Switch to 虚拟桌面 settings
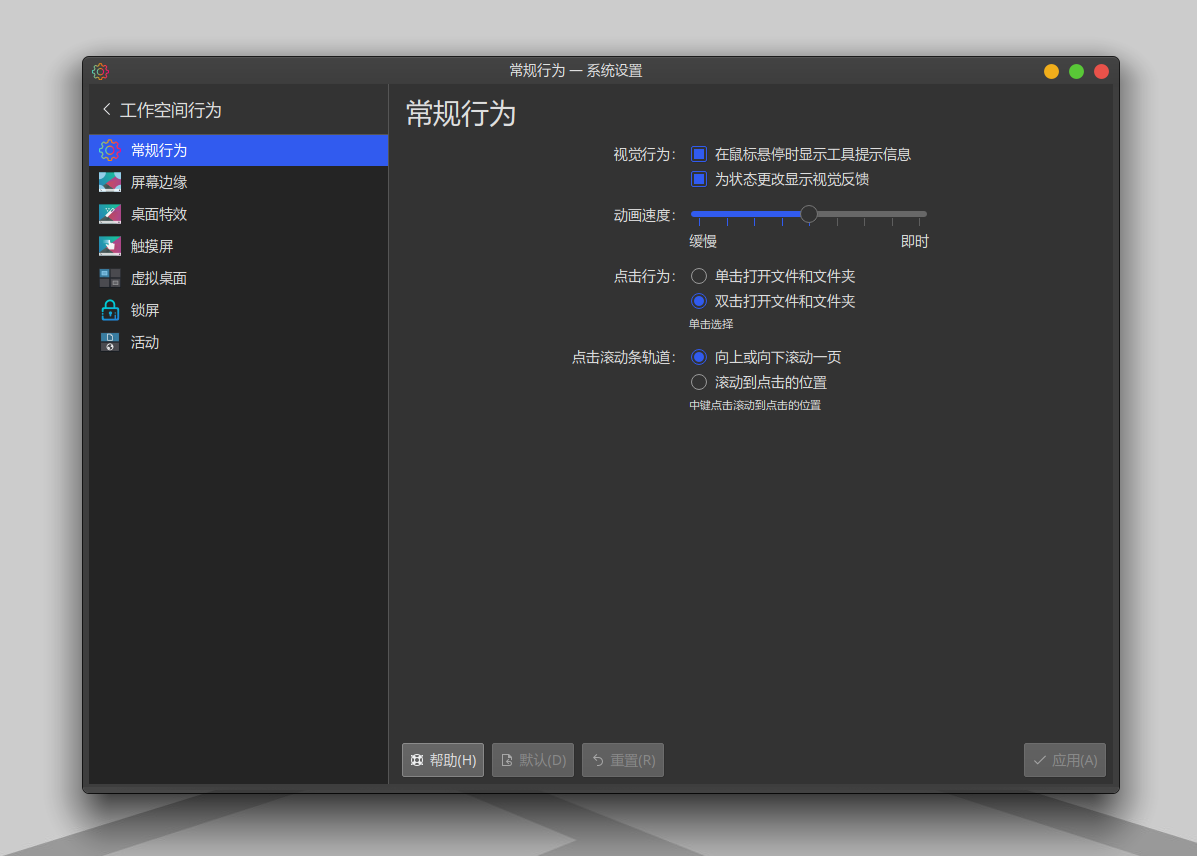The height and width of the screenshot is (856, 1197). point(239,279)
